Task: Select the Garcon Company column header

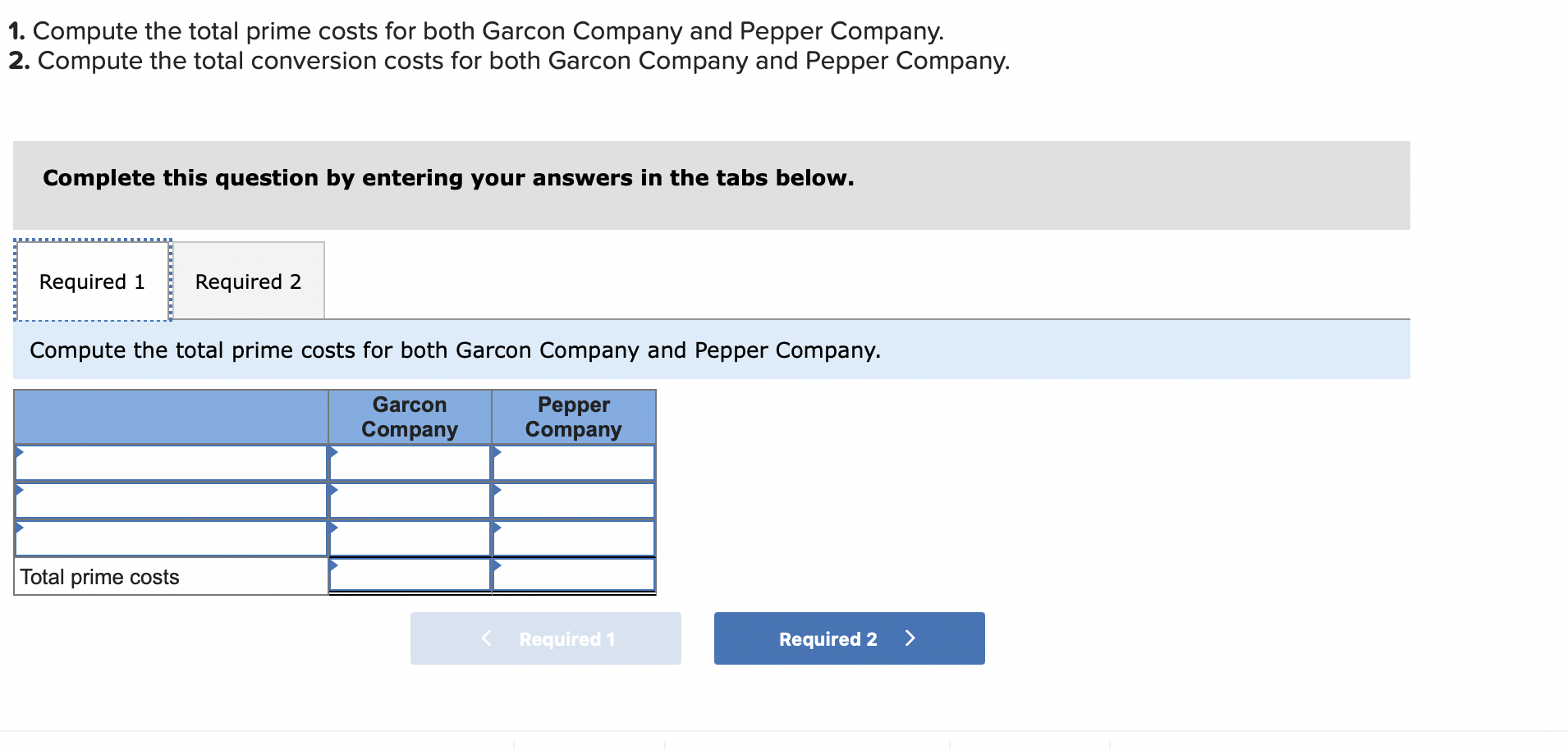Action: pyautogui.click(x=409, y=417)
